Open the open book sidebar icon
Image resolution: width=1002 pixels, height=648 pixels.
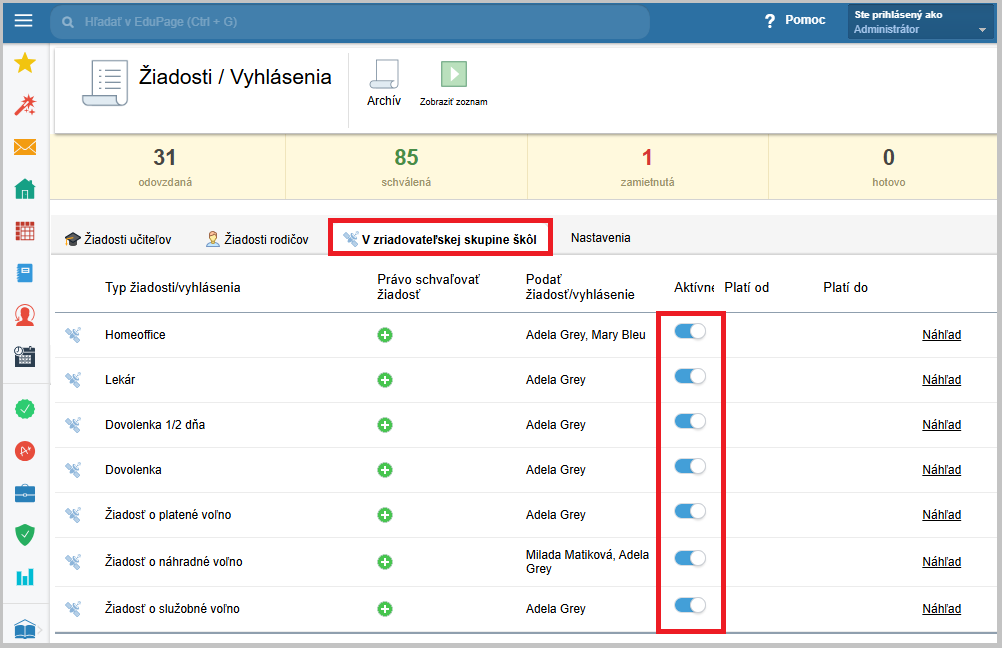25,629
